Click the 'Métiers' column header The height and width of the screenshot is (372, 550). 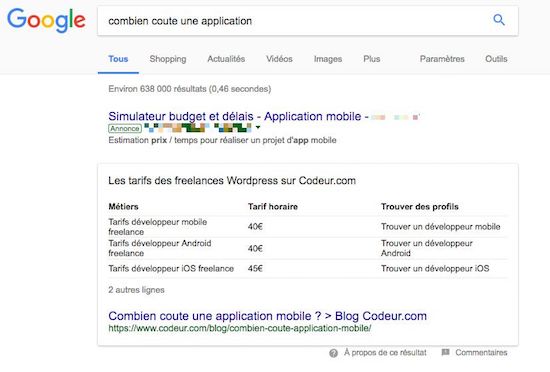123,207
